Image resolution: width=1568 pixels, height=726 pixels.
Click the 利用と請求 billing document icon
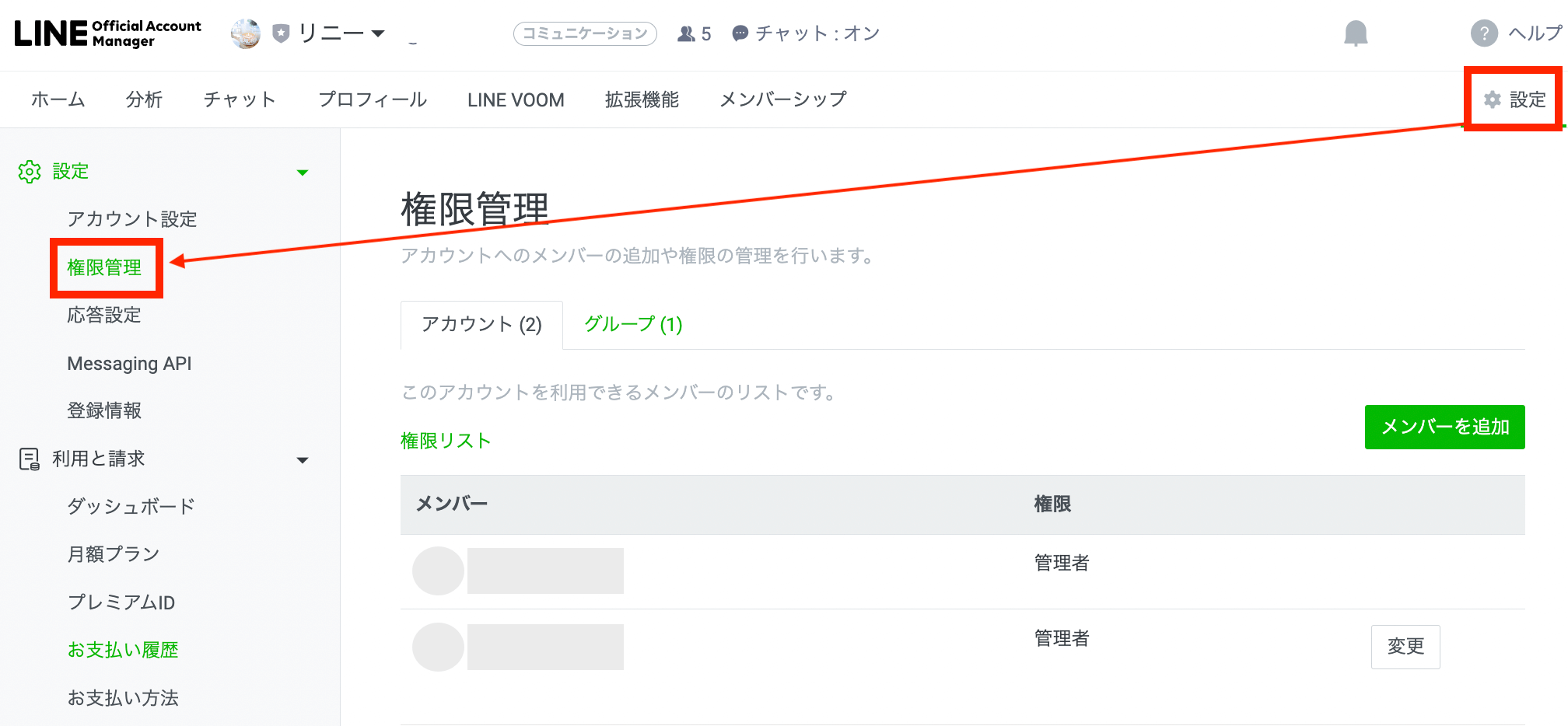coord(30,459)
